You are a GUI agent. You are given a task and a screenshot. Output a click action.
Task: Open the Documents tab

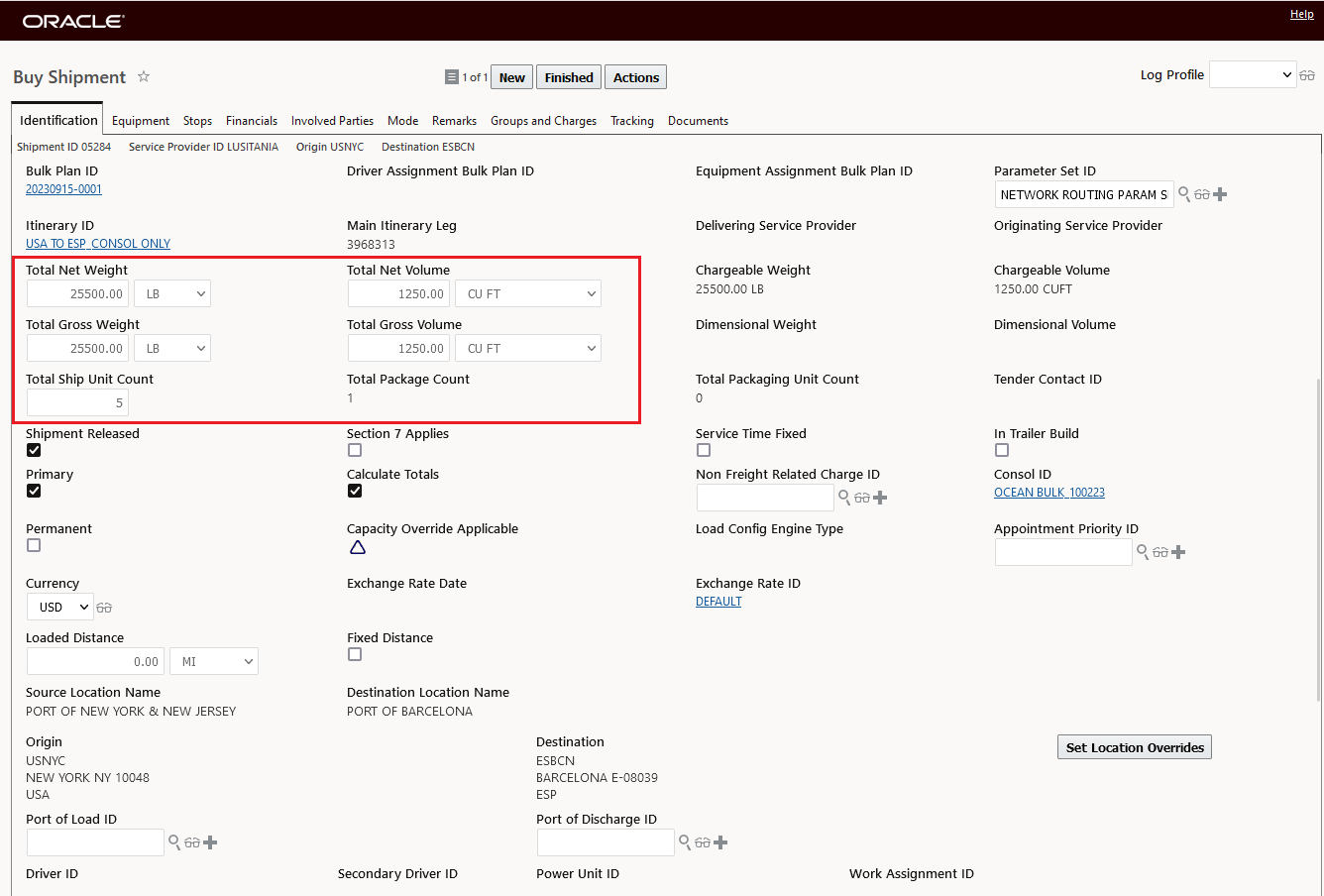(698, 121)
